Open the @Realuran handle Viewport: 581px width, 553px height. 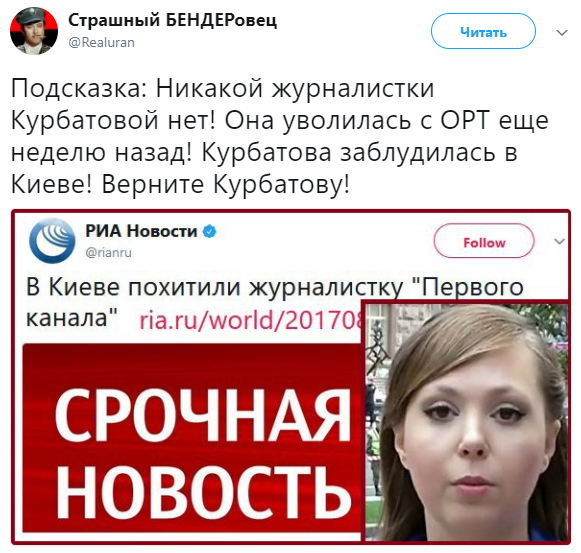click(102, 43)
